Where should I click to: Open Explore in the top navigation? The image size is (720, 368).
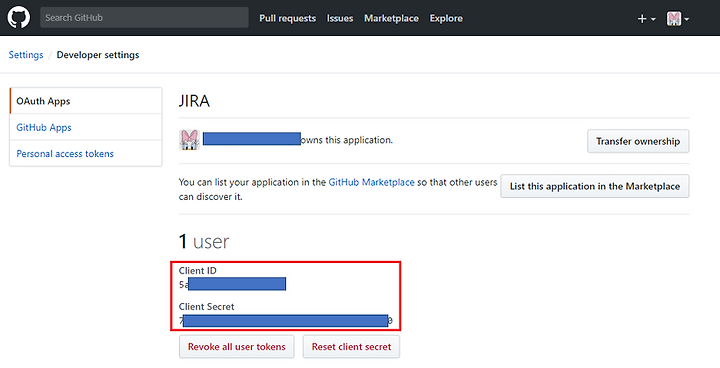[x=446, y=18]
